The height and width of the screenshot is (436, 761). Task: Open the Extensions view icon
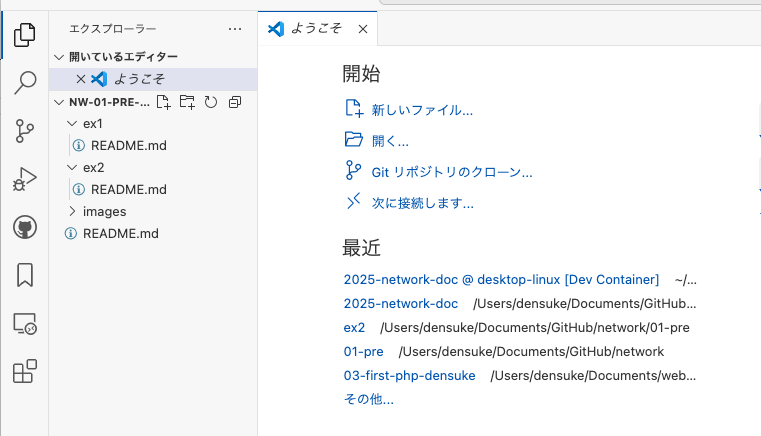click(x=25, y=371)
